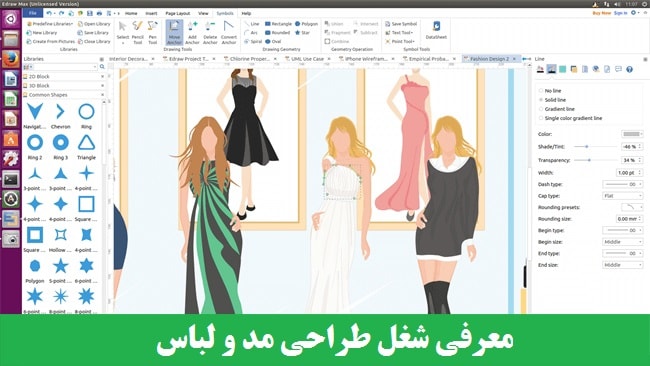Activate the Convert Anchor tool
The width and height of the screenshot is (650, 366).
[x=228, y=32]
